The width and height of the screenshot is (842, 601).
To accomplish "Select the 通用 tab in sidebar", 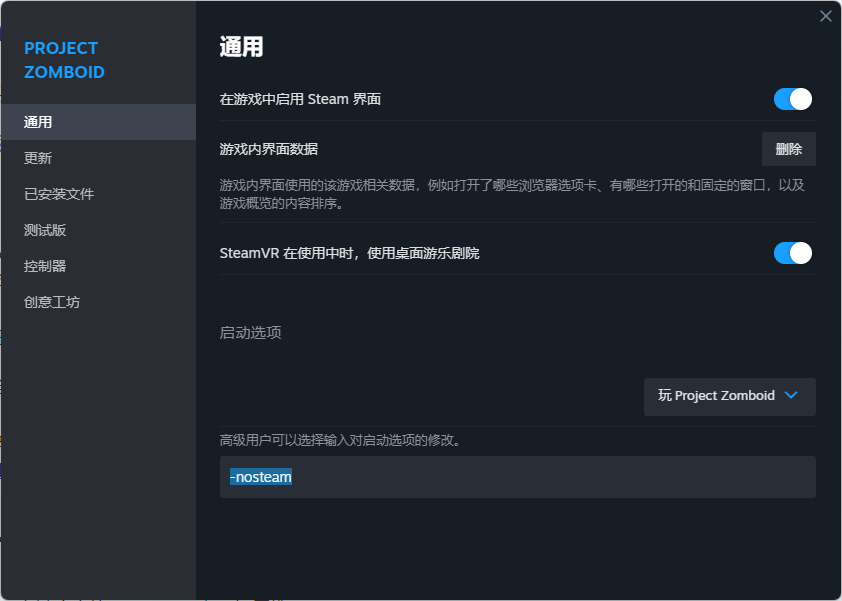I will (x=98, y=122).
